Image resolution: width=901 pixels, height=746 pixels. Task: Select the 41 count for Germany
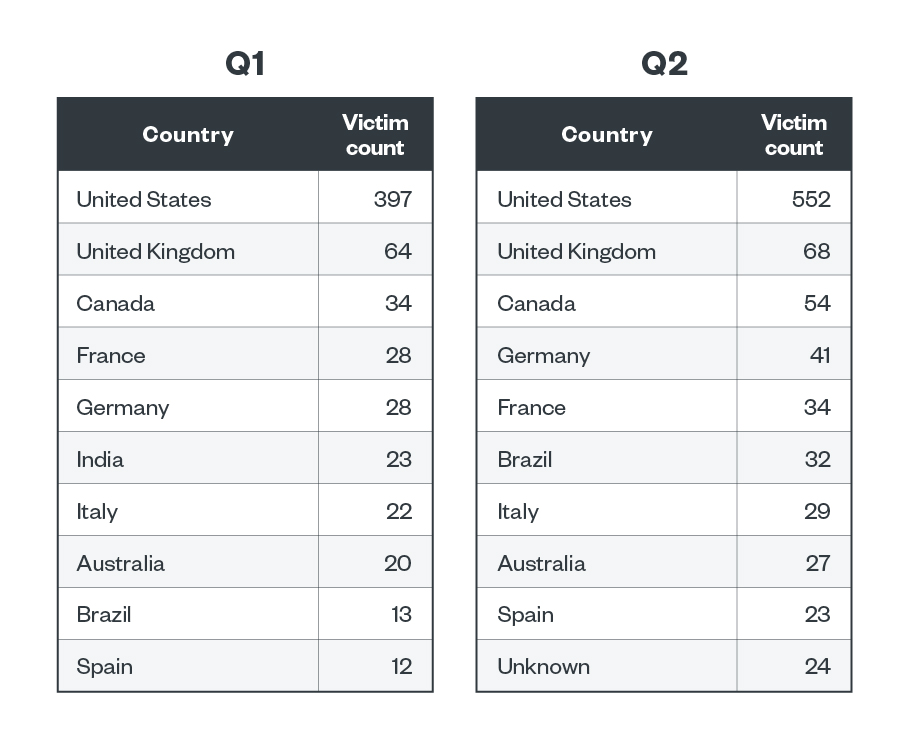coord(820,355)
